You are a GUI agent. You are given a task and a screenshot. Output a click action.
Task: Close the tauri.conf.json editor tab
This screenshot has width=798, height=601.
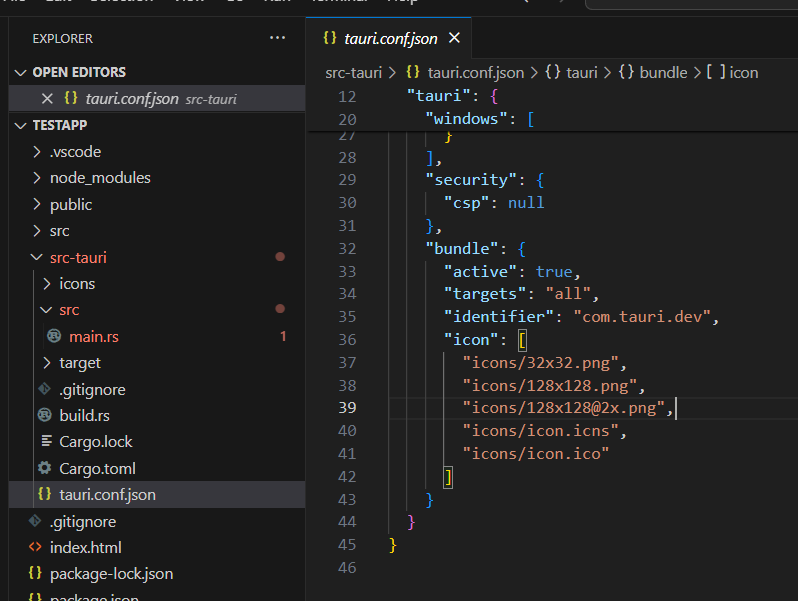[454, 38]
